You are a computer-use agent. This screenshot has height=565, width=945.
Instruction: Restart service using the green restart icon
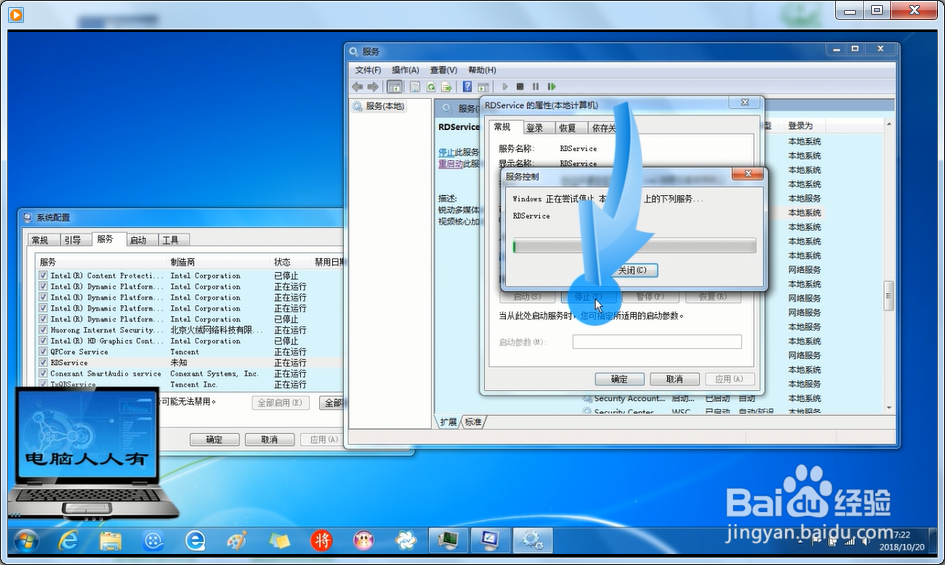pyautogui.click(x=551, y=87)
